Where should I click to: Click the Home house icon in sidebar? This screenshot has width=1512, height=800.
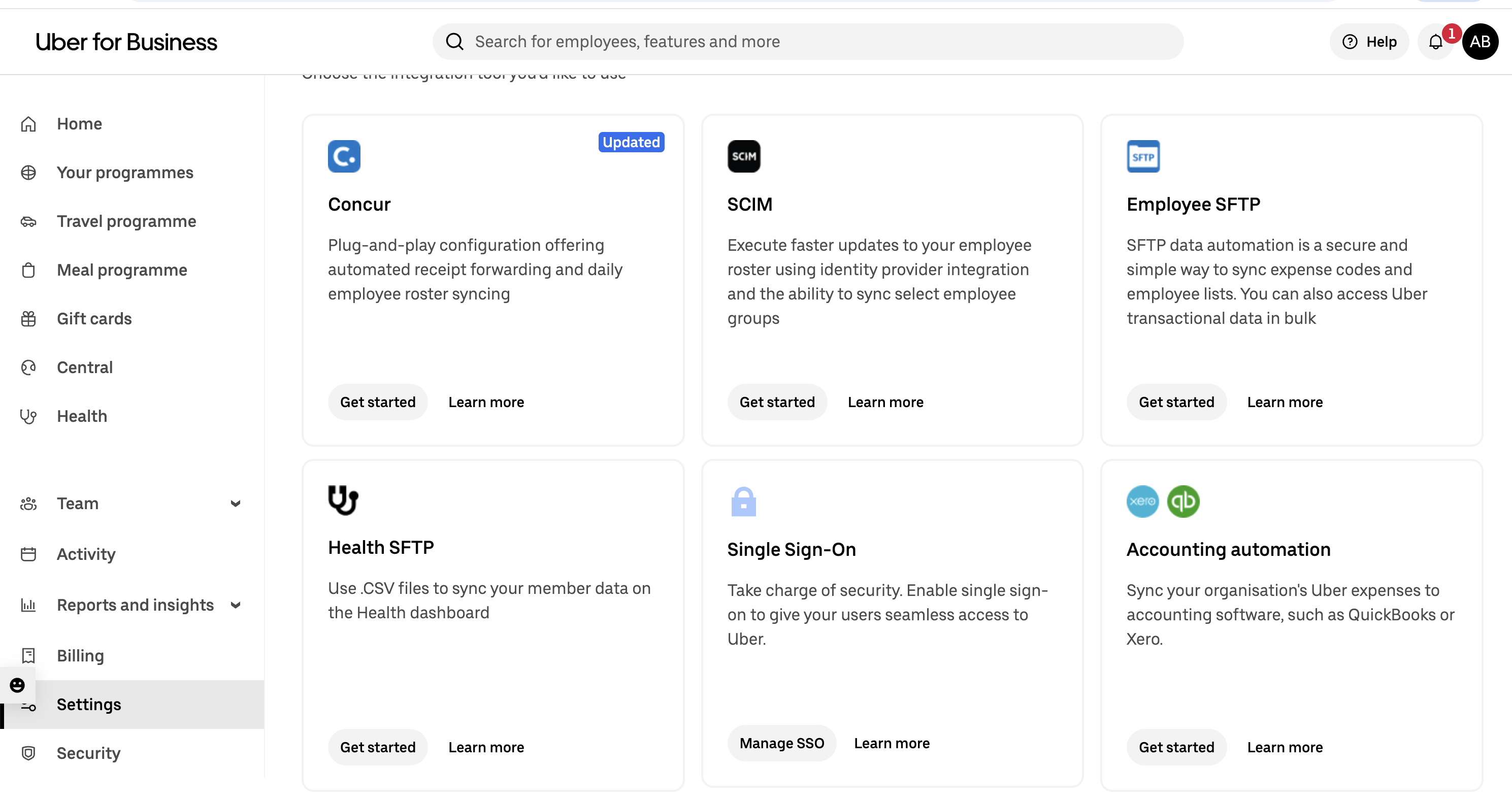tap(28, 124)
